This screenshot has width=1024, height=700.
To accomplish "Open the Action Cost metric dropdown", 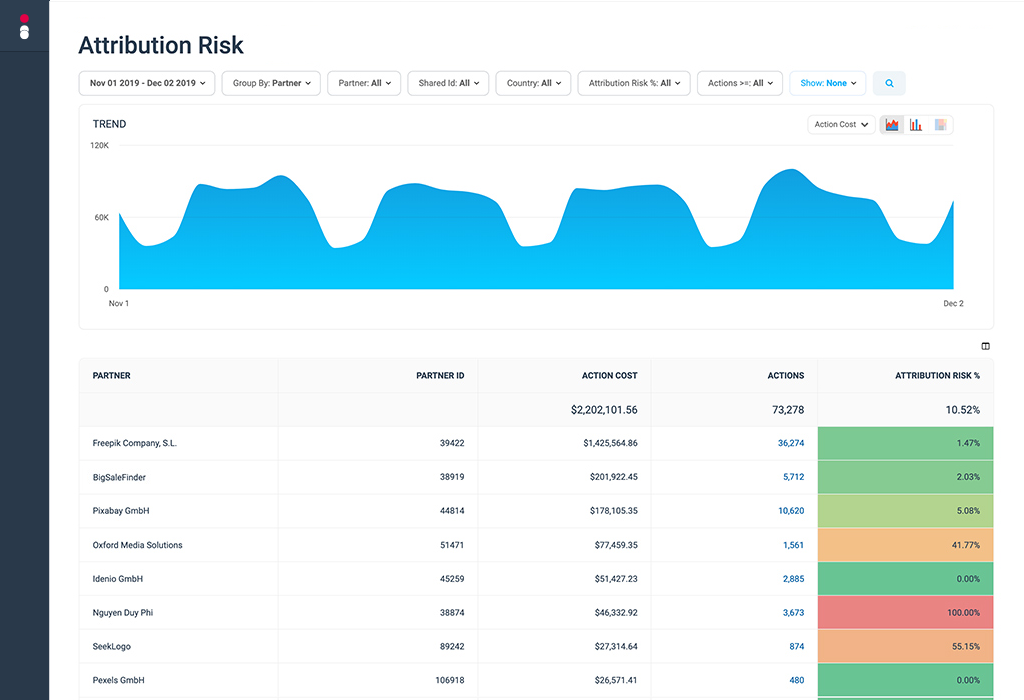I will [x=840, y=124].
